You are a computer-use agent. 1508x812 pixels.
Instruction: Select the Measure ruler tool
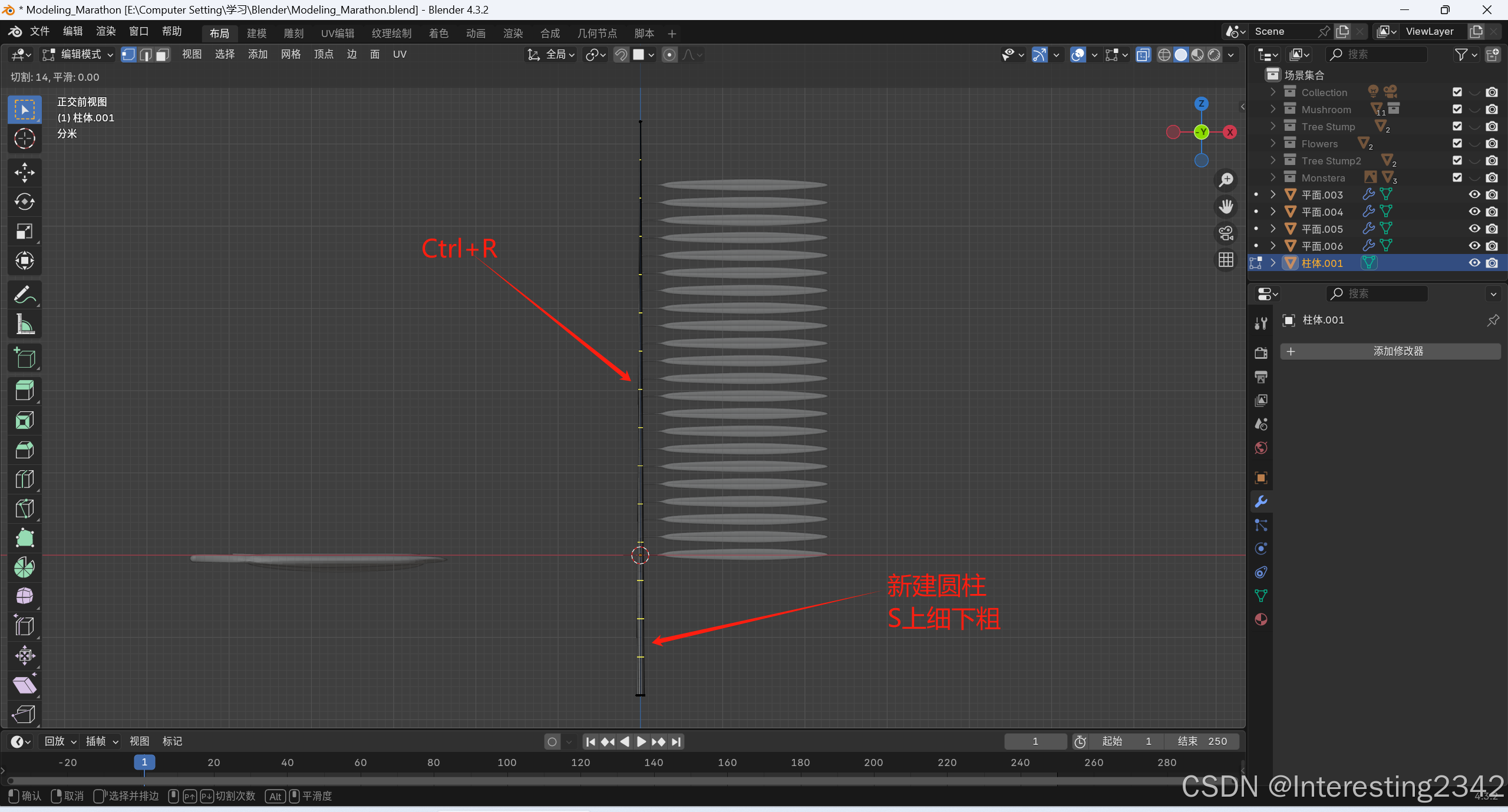pyautogui.click(x=24, y=324)
